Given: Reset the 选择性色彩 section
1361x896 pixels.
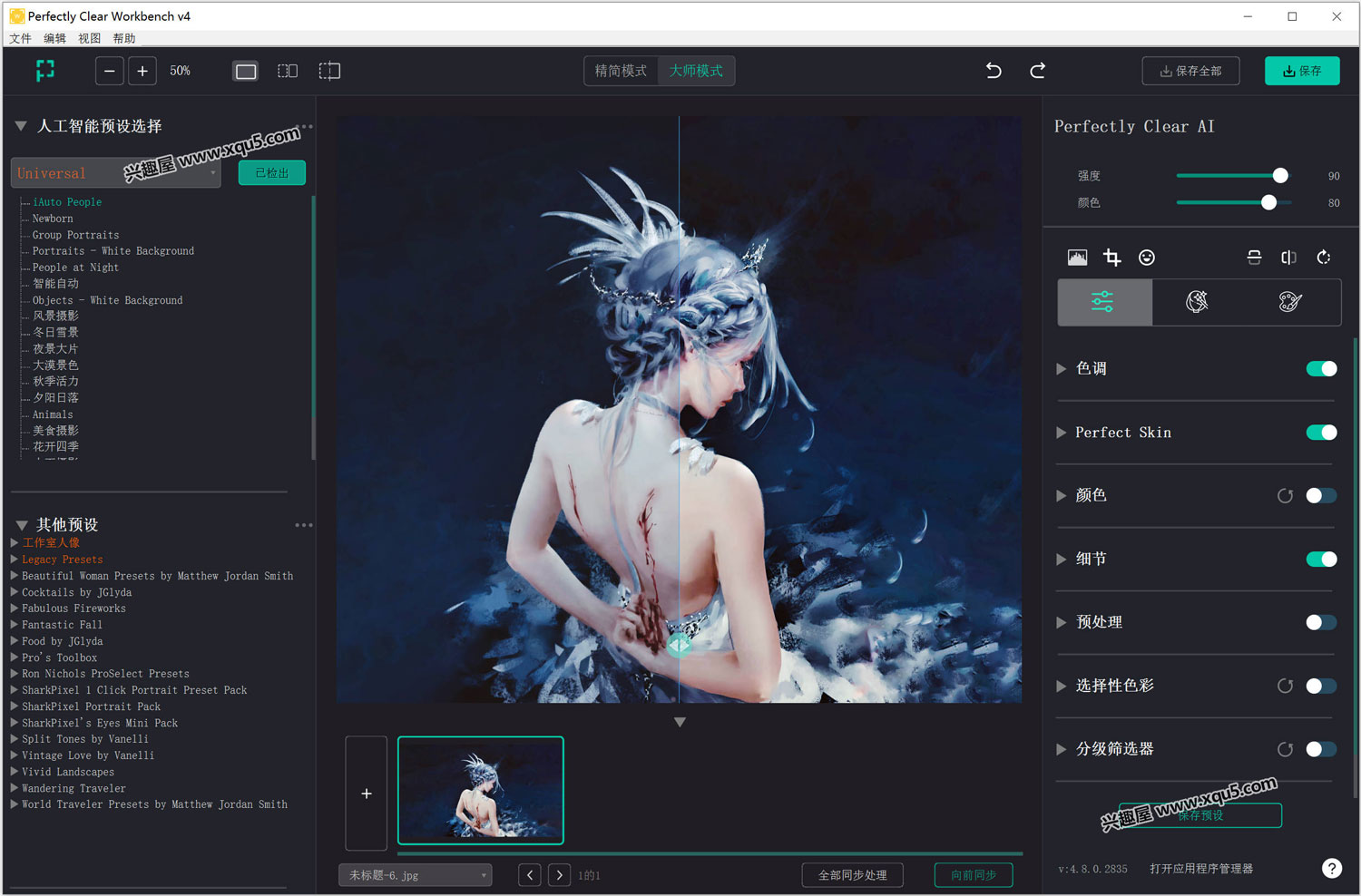Looking at the screenshot, I should point(1285,687).
